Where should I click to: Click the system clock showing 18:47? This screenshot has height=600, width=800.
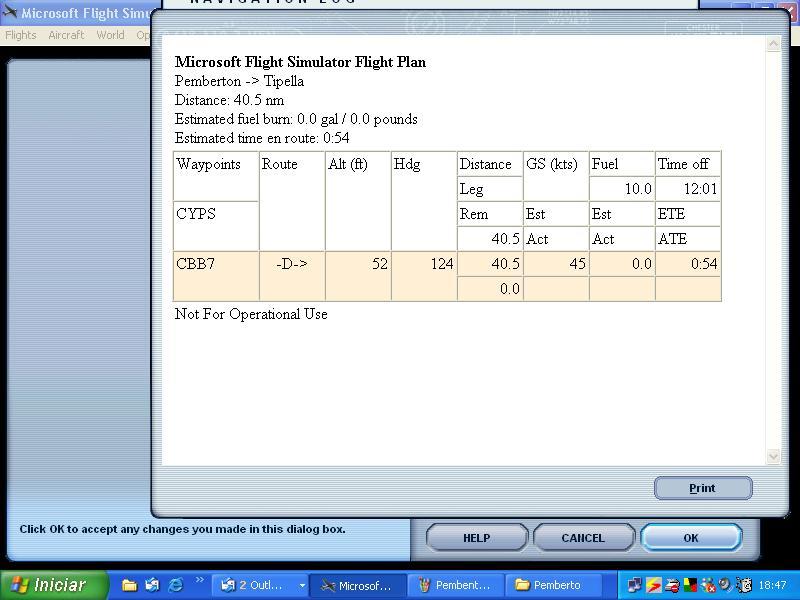pos(772,585)
